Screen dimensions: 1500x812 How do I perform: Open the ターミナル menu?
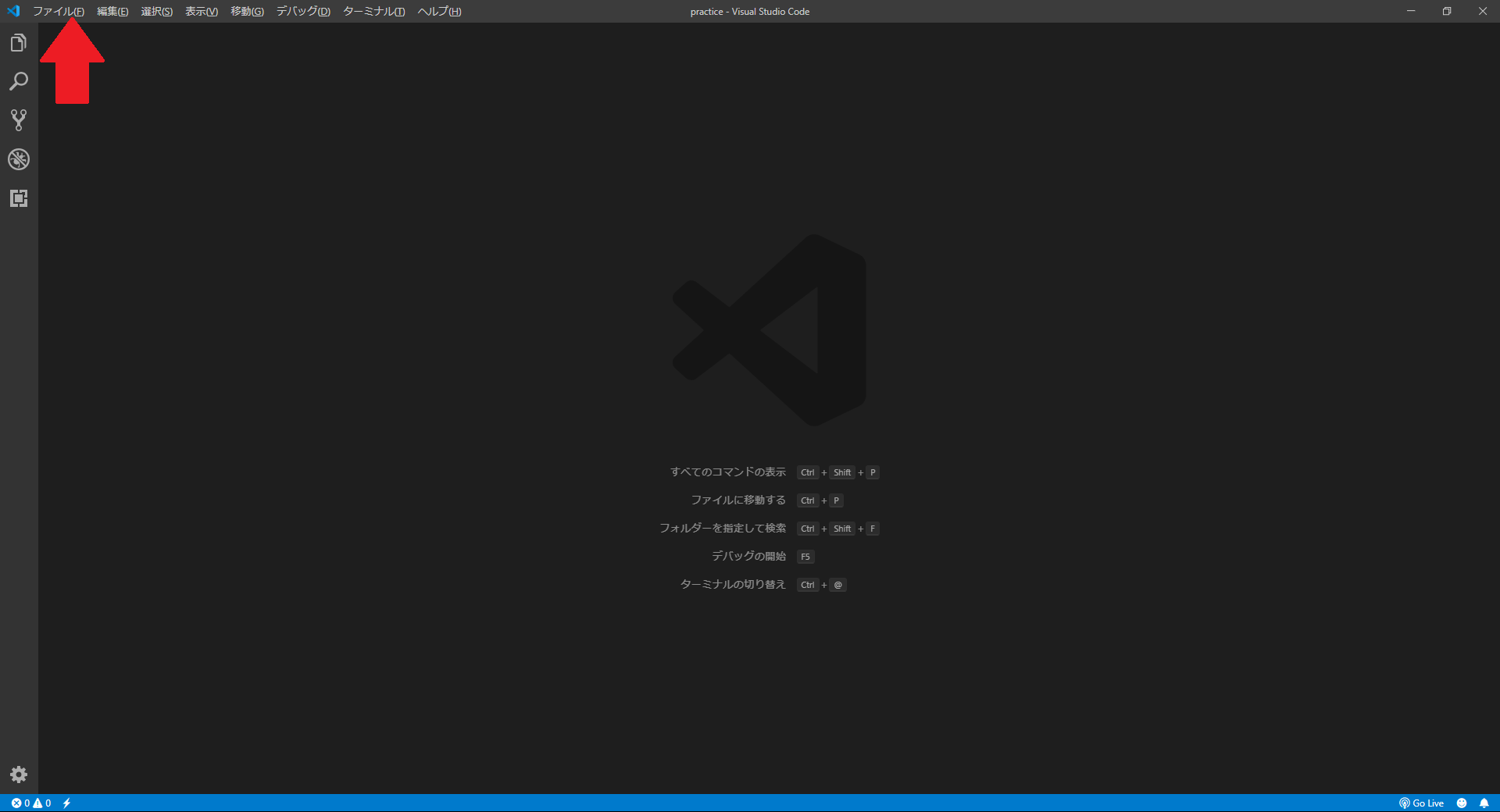tap(373, 11)
